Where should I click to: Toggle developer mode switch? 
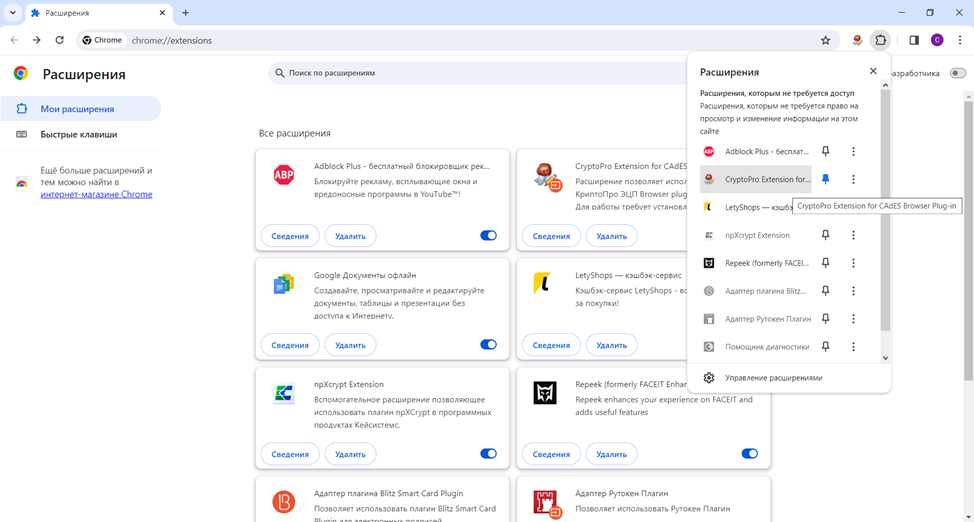[x=958, y=73]
